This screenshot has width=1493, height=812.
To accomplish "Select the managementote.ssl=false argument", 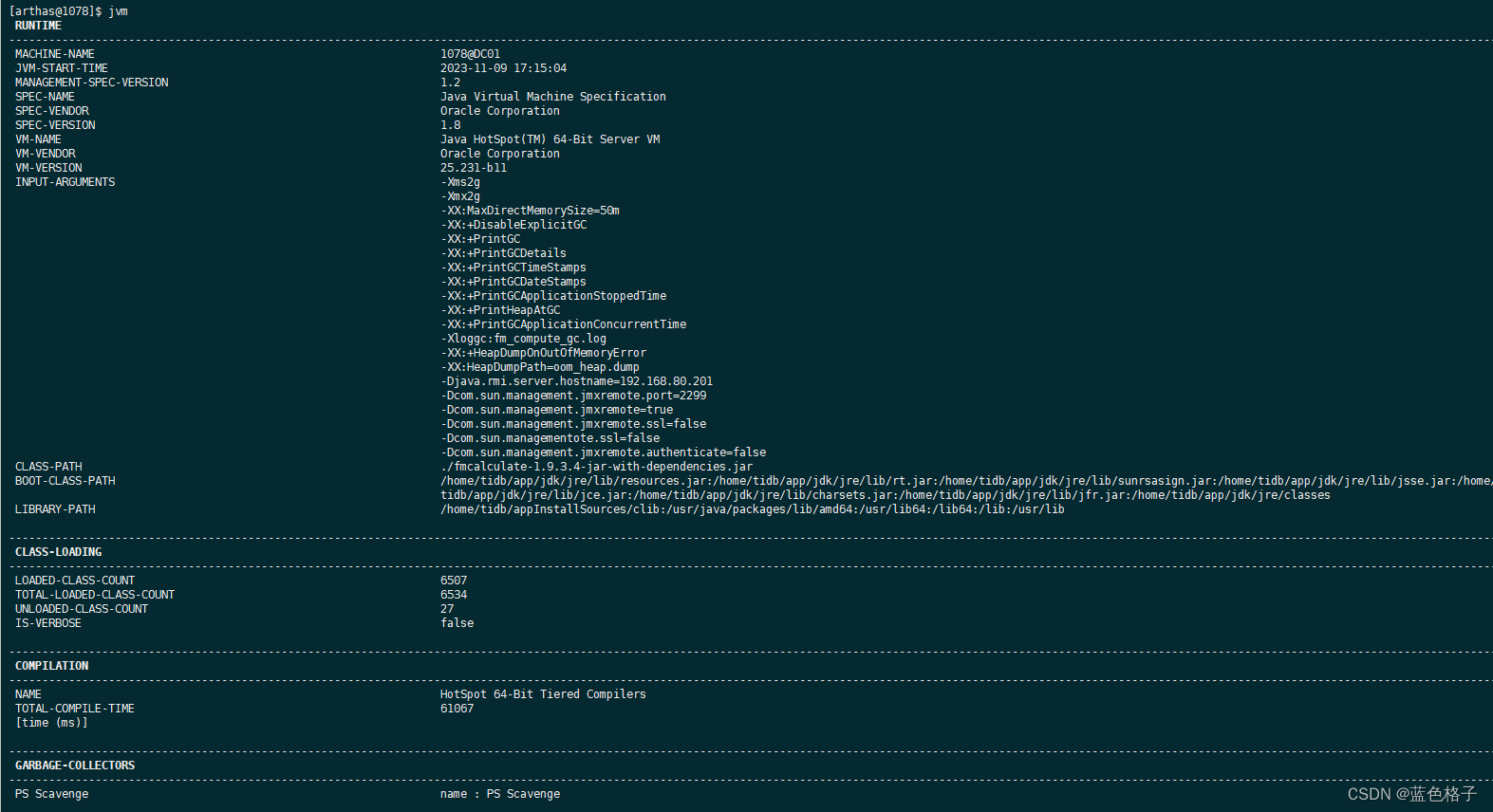I will click(x=551, y=438).
